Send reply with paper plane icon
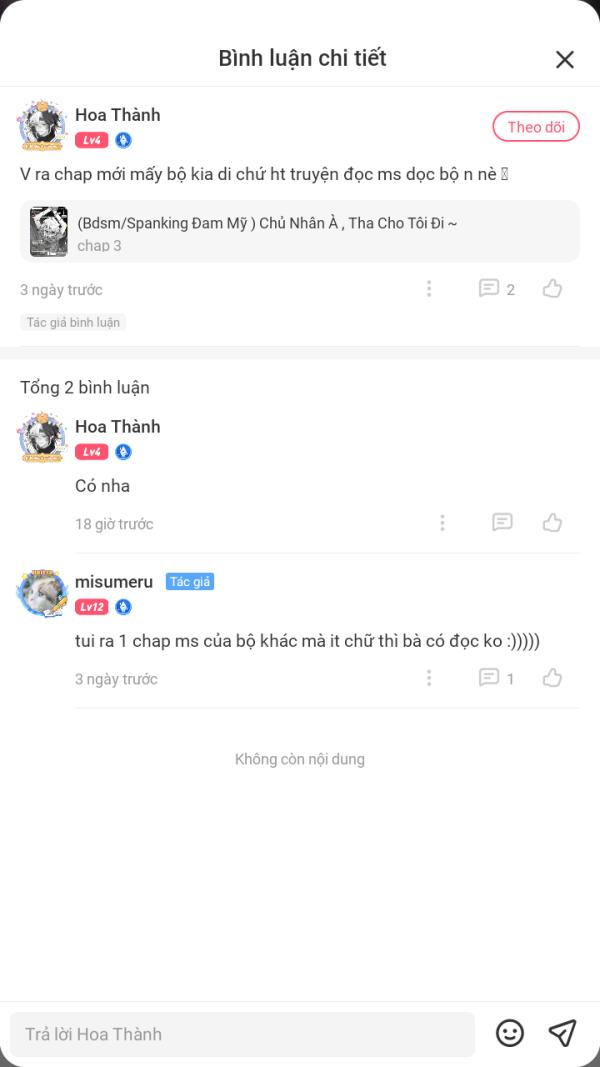This screenshot has width=600, height=1067. 563,1033
